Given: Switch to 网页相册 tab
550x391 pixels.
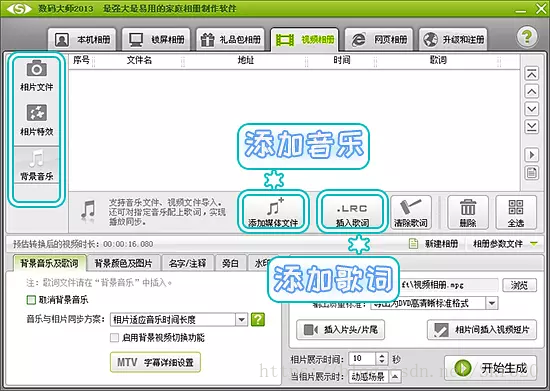Looking at the screenshot, I should [379, 40].
